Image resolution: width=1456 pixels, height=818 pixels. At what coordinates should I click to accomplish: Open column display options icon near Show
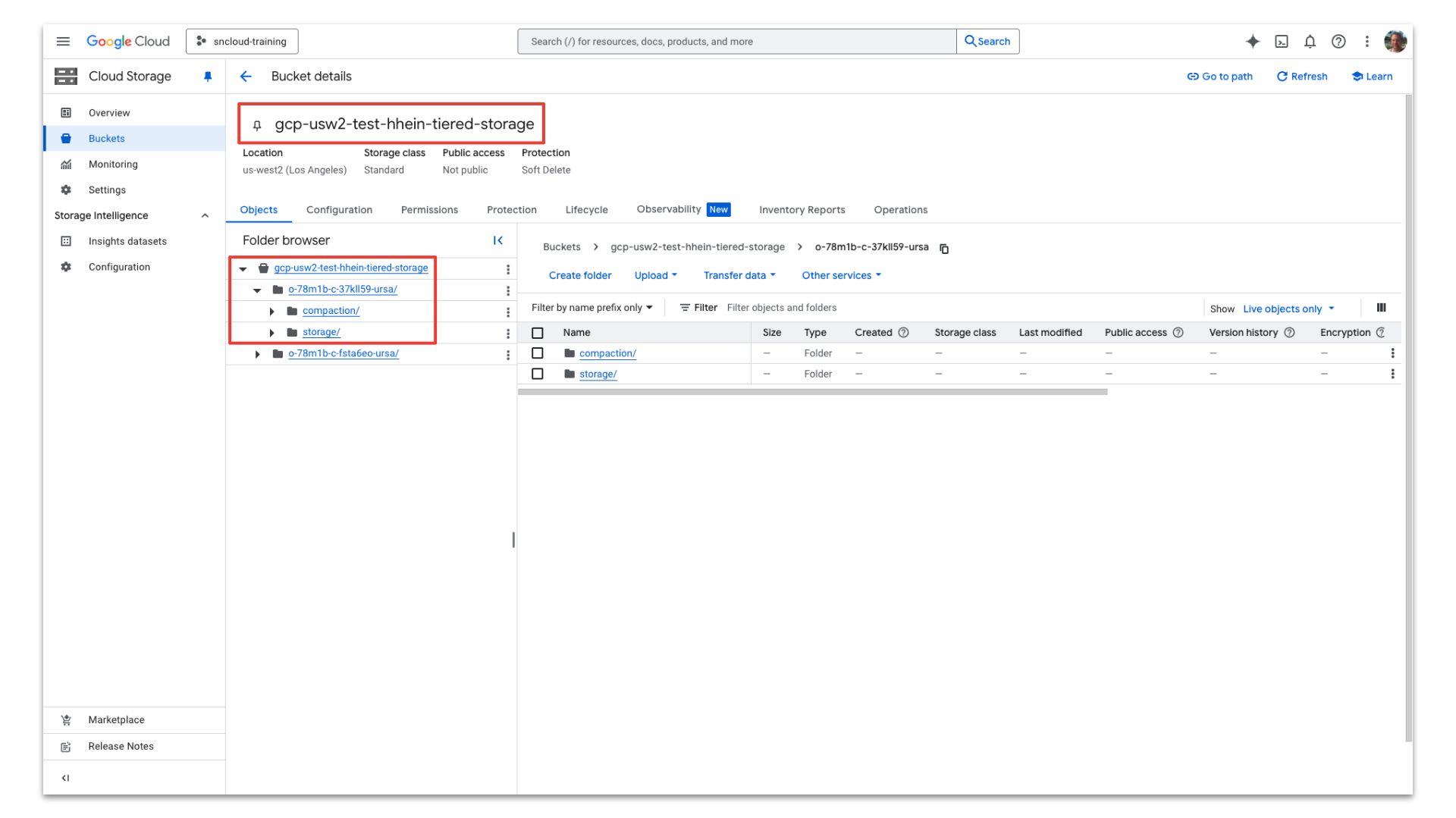pos(1381,308)
